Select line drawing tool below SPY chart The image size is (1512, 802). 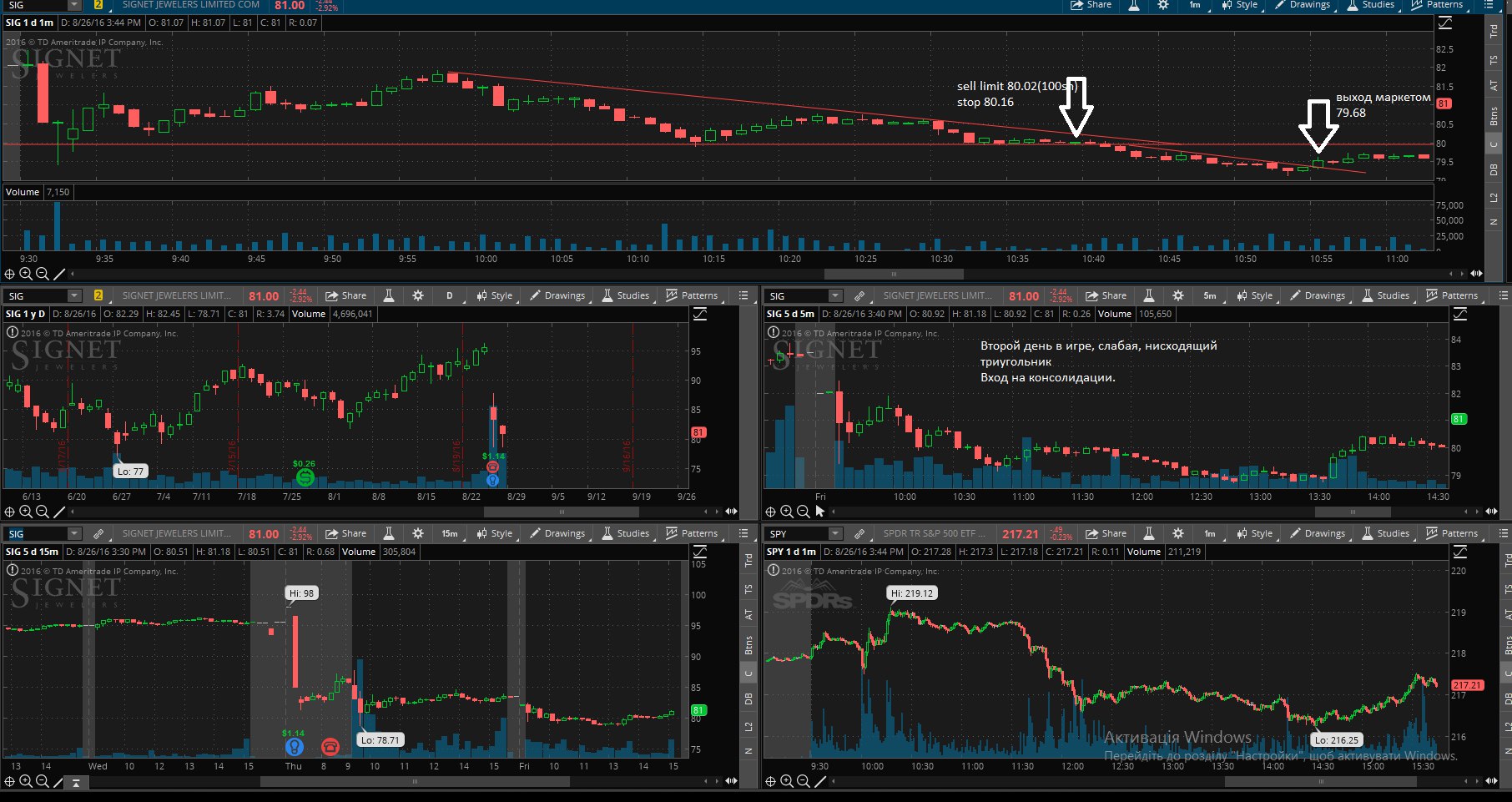(819, 781)
